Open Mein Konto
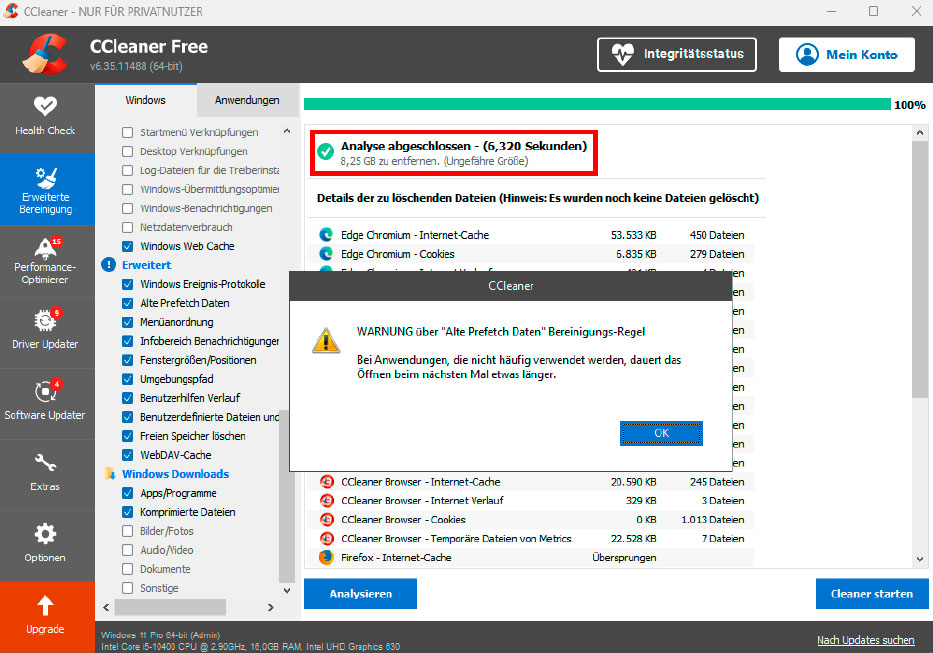Screen dimensions: 933x653 (x=846, y=54)
